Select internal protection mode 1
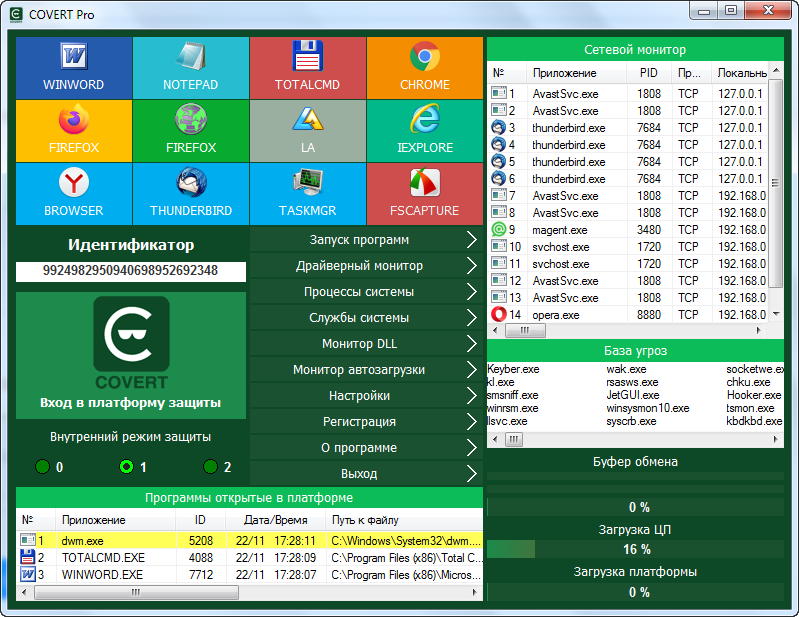 click(126, 467)
